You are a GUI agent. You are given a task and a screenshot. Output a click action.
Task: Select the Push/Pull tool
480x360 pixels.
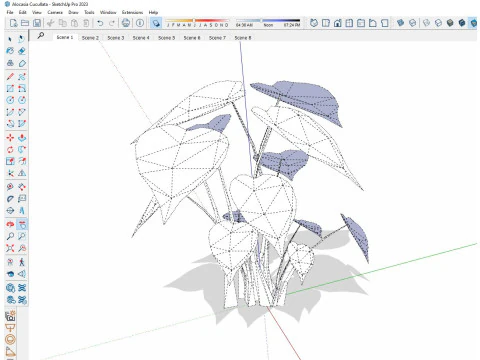(22, 138)
